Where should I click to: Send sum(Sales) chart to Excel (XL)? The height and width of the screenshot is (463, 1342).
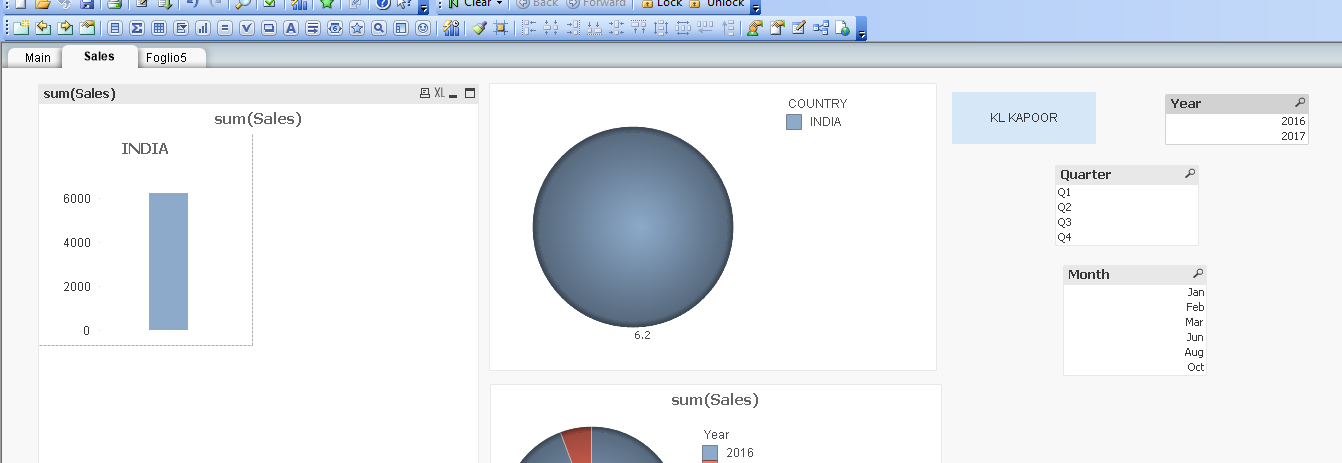tap(439, 93)
